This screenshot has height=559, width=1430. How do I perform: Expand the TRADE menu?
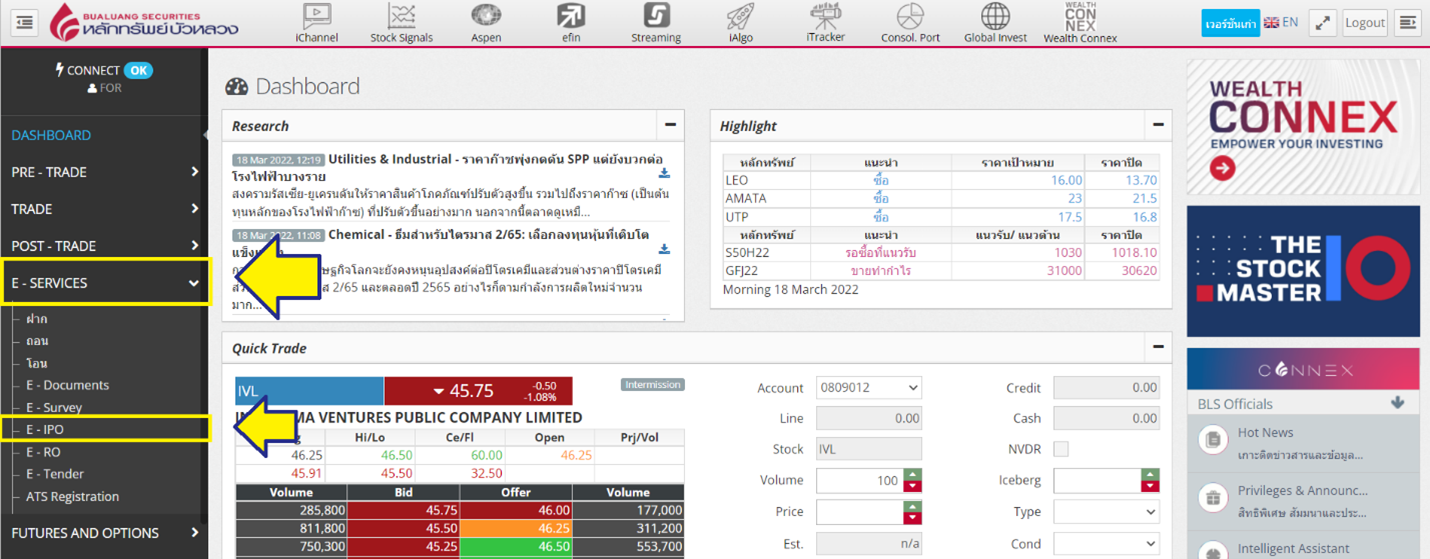click(x=104, y=209)
